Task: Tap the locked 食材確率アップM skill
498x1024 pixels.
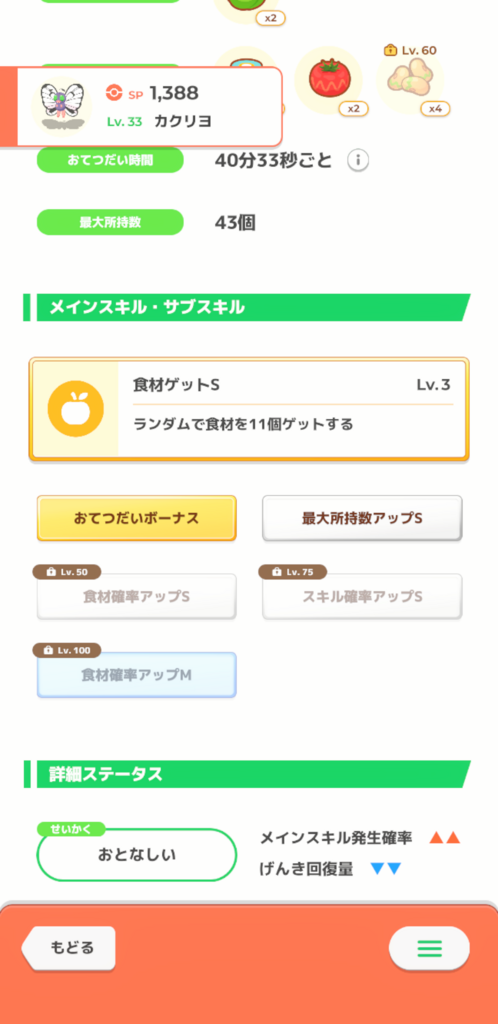Action: point(136,675)
